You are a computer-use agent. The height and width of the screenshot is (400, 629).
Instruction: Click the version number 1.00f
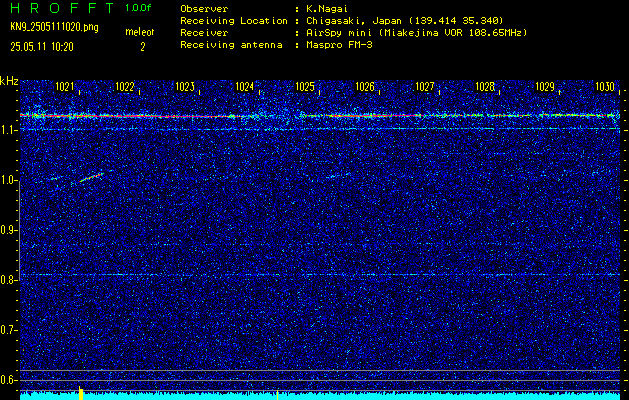[138, 8]
